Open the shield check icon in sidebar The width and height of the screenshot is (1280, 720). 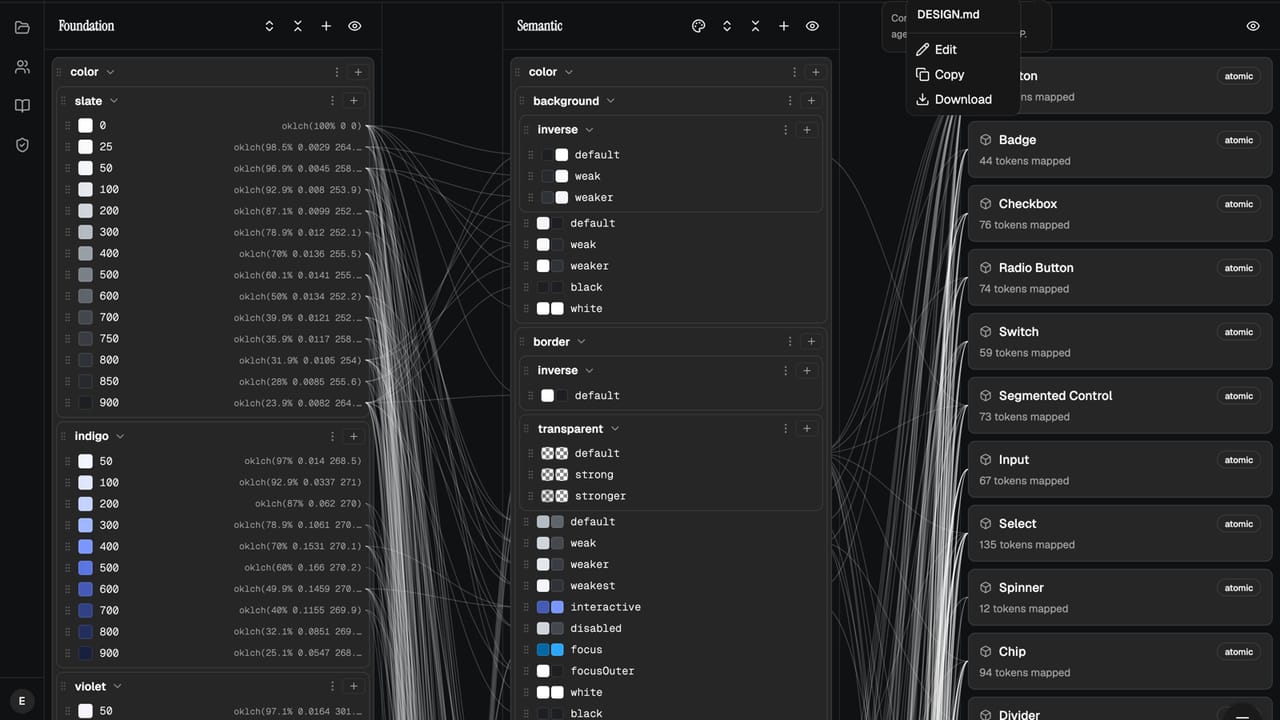22,145
